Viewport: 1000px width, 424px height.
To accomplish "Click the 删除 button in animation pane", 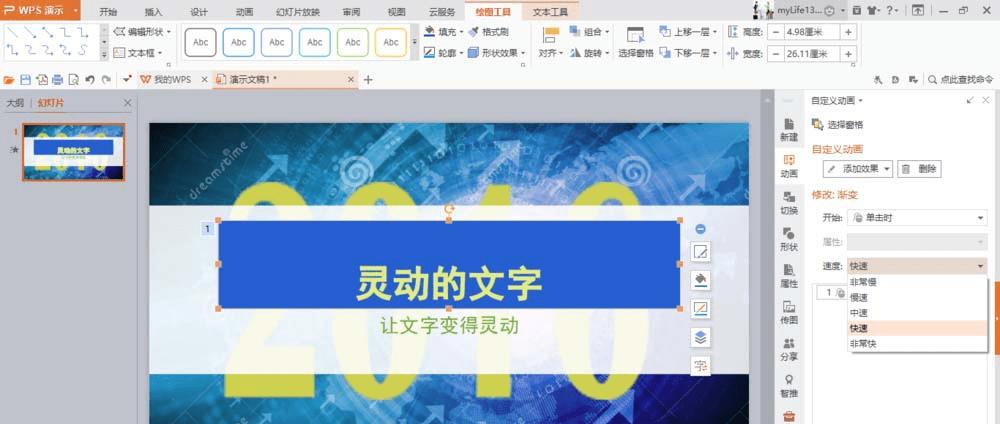I will [920, 169].
